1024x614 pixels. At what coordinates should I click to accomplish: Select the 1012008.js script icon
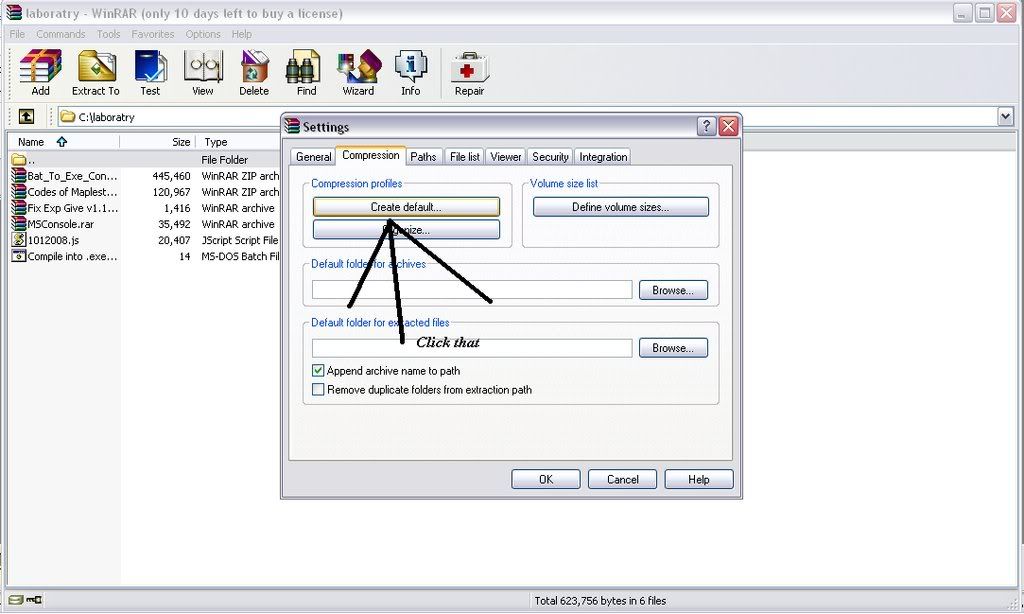click(x=18, y=240)
